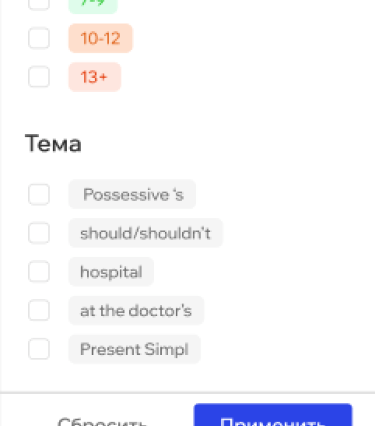375x426 pixels.
Task: Mark the at the doctor's checkbox
Action: coord(39,310)
